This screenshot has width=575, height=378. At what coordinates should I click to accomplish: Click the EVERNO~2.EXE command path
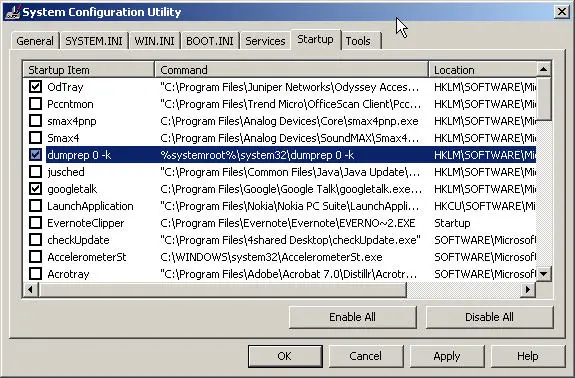click(288, 223)
